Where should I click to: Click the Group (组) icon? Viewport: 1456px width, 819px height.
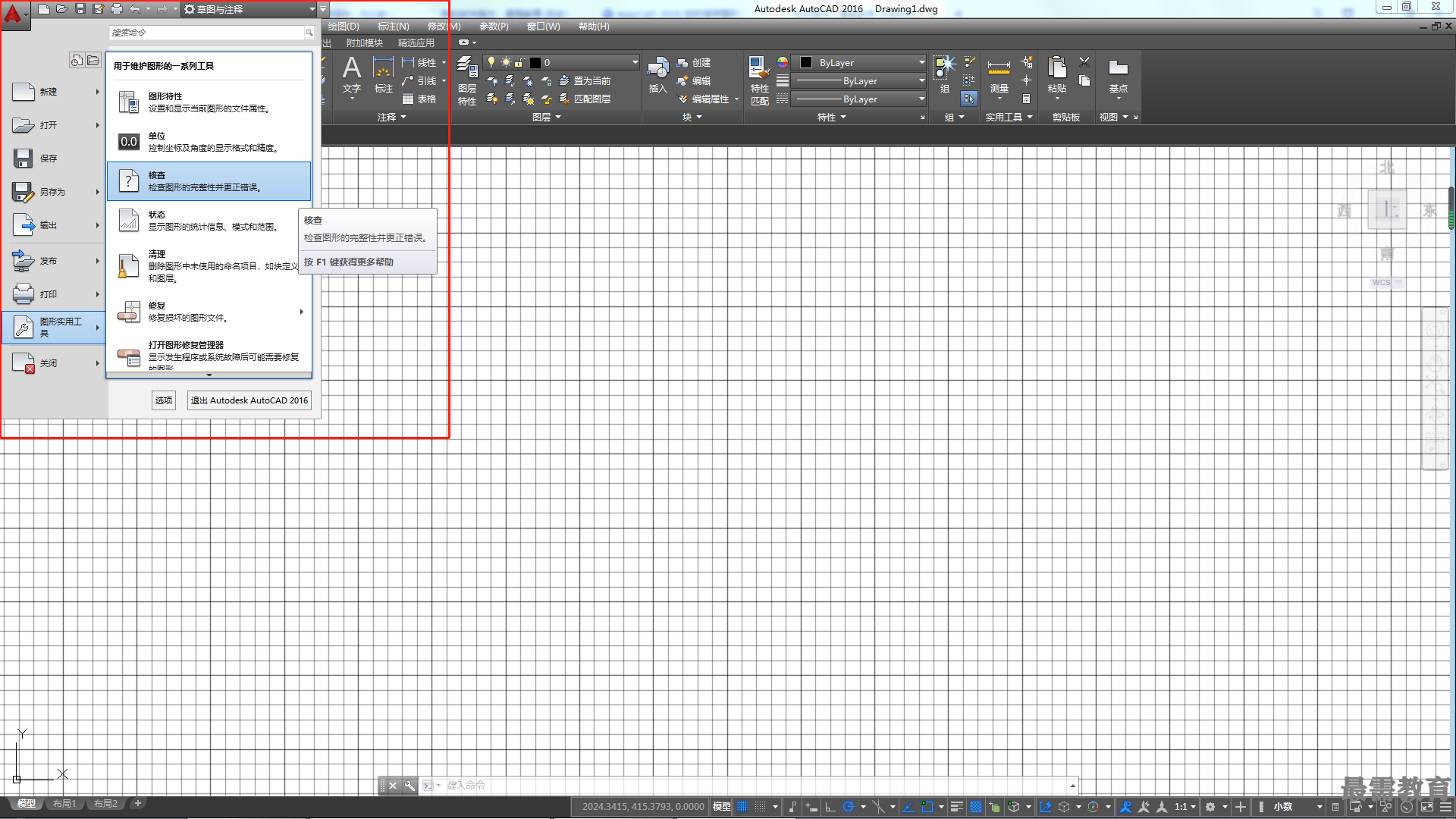944,74
